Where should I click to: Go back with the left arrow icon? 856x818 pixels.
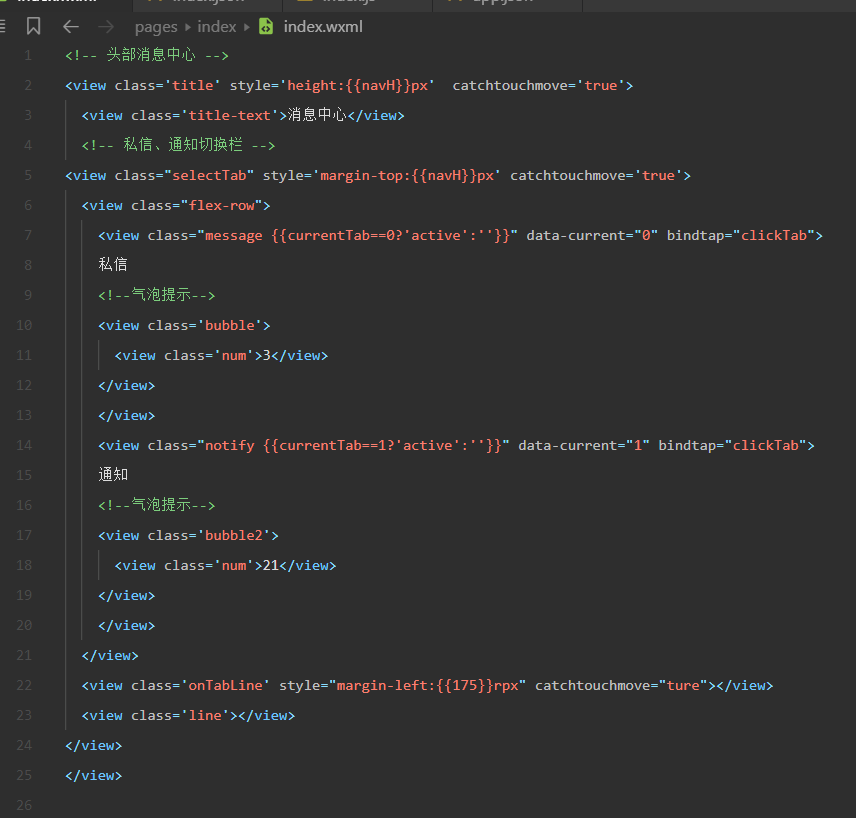[71, 26]
